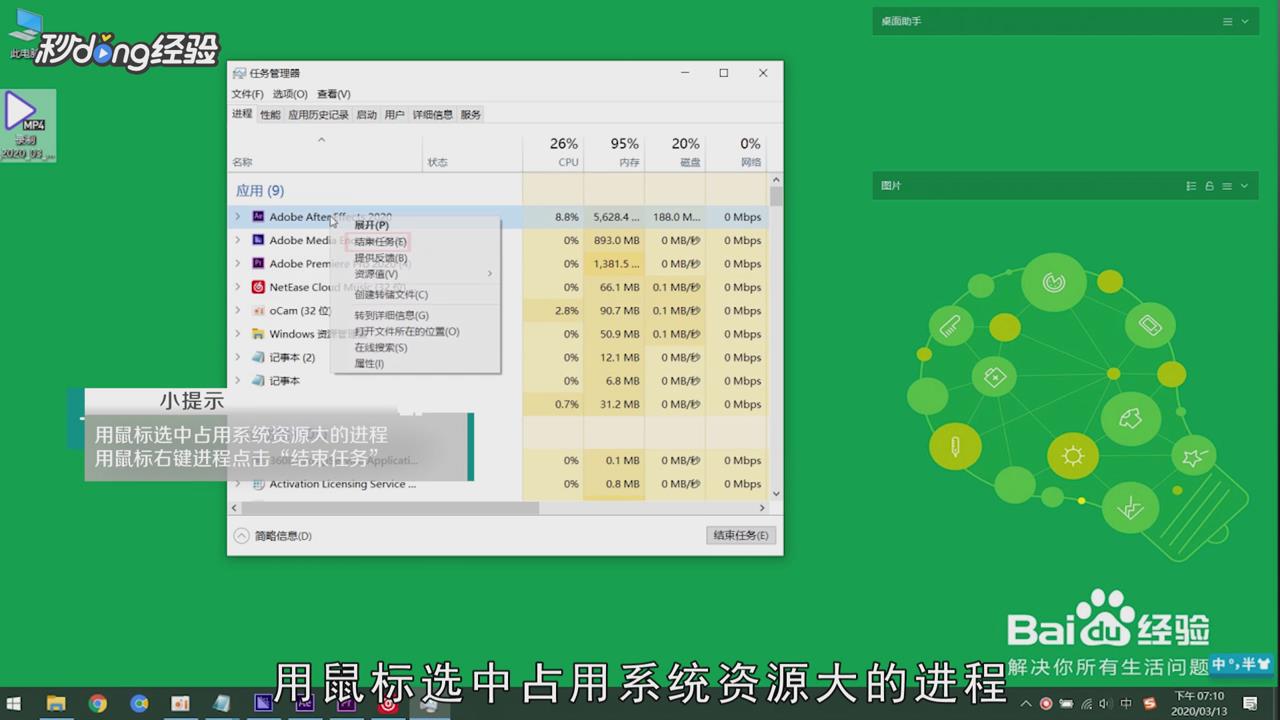Click the Adobe After Effects process icon

258,216
